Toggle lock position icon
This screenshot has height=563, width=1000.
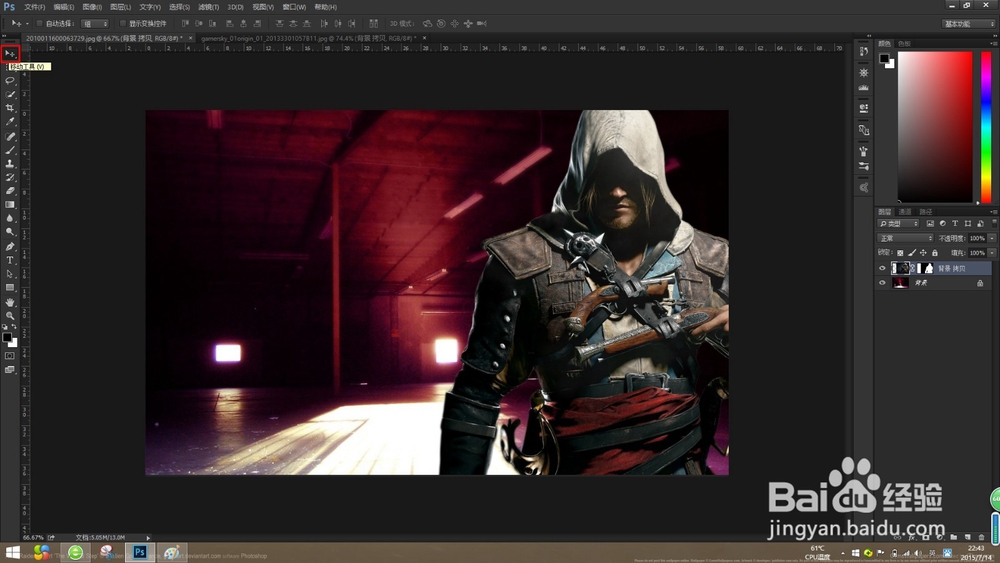click(923, 253)
